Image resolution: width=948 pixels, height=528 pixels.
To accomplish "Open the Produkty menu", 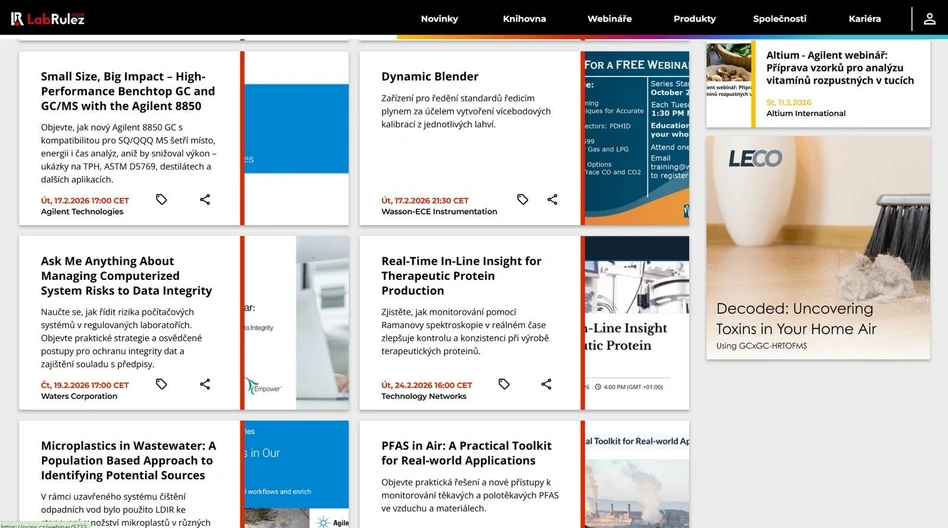I will pos(694,19).
